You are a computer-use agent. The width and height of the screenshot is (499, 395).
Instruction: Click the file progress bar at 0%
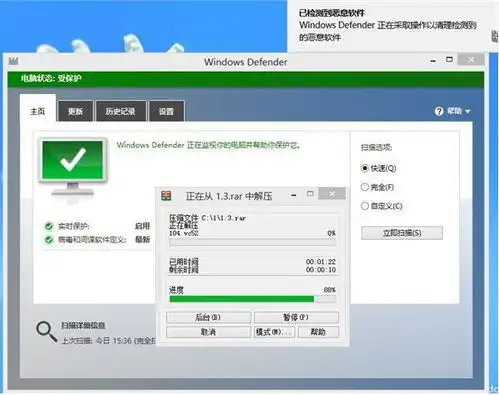253,243
